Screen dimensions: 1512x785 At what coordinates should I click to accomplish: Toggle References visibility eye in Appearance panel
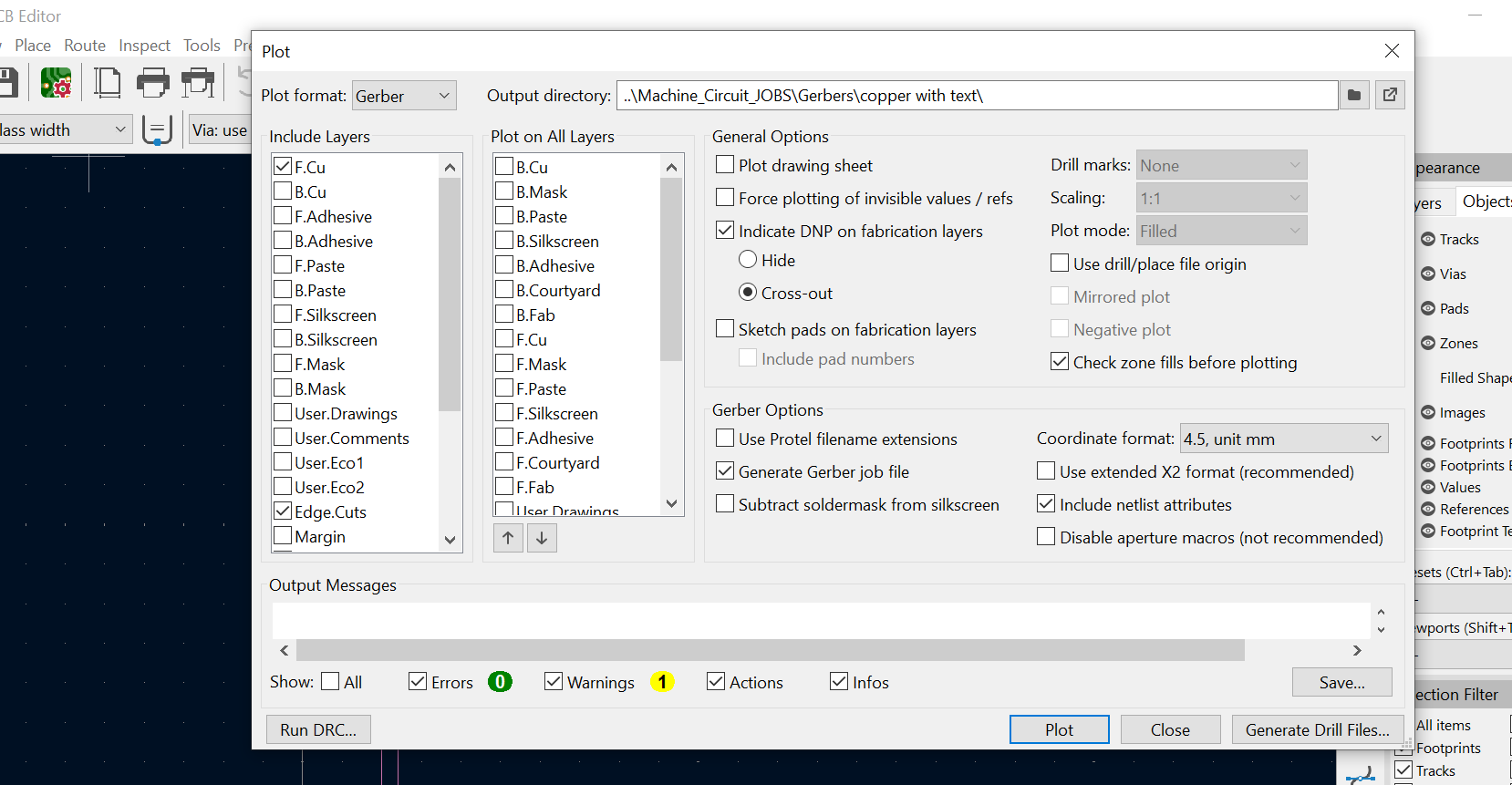click(1428, 510)
